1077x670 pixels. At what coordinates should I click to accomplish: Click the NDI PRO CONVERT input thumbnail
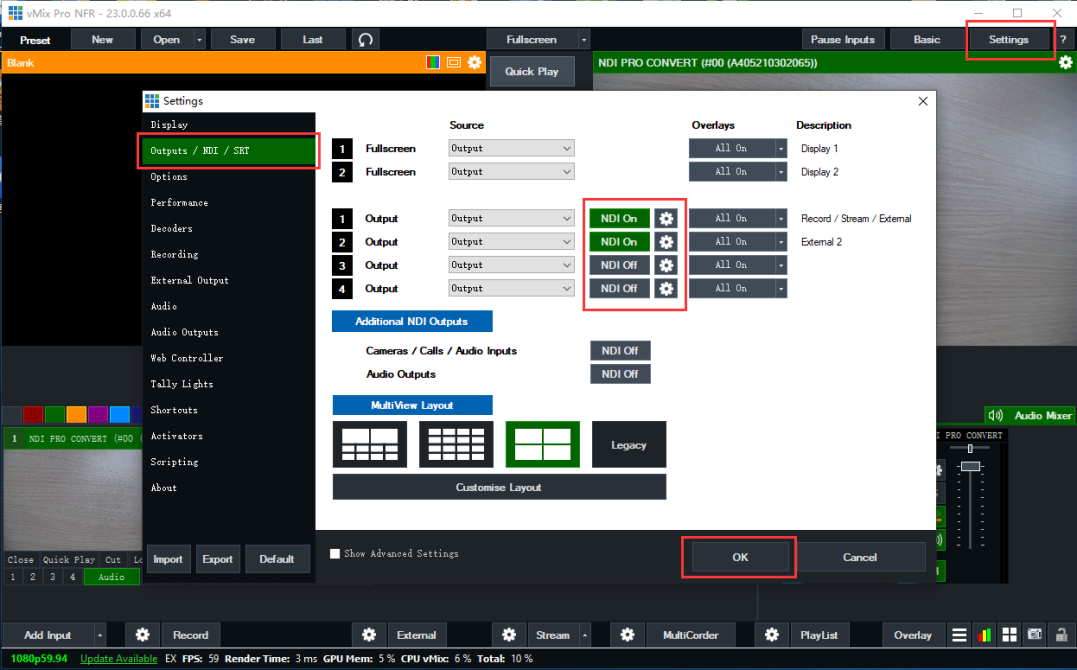(73, 498)
